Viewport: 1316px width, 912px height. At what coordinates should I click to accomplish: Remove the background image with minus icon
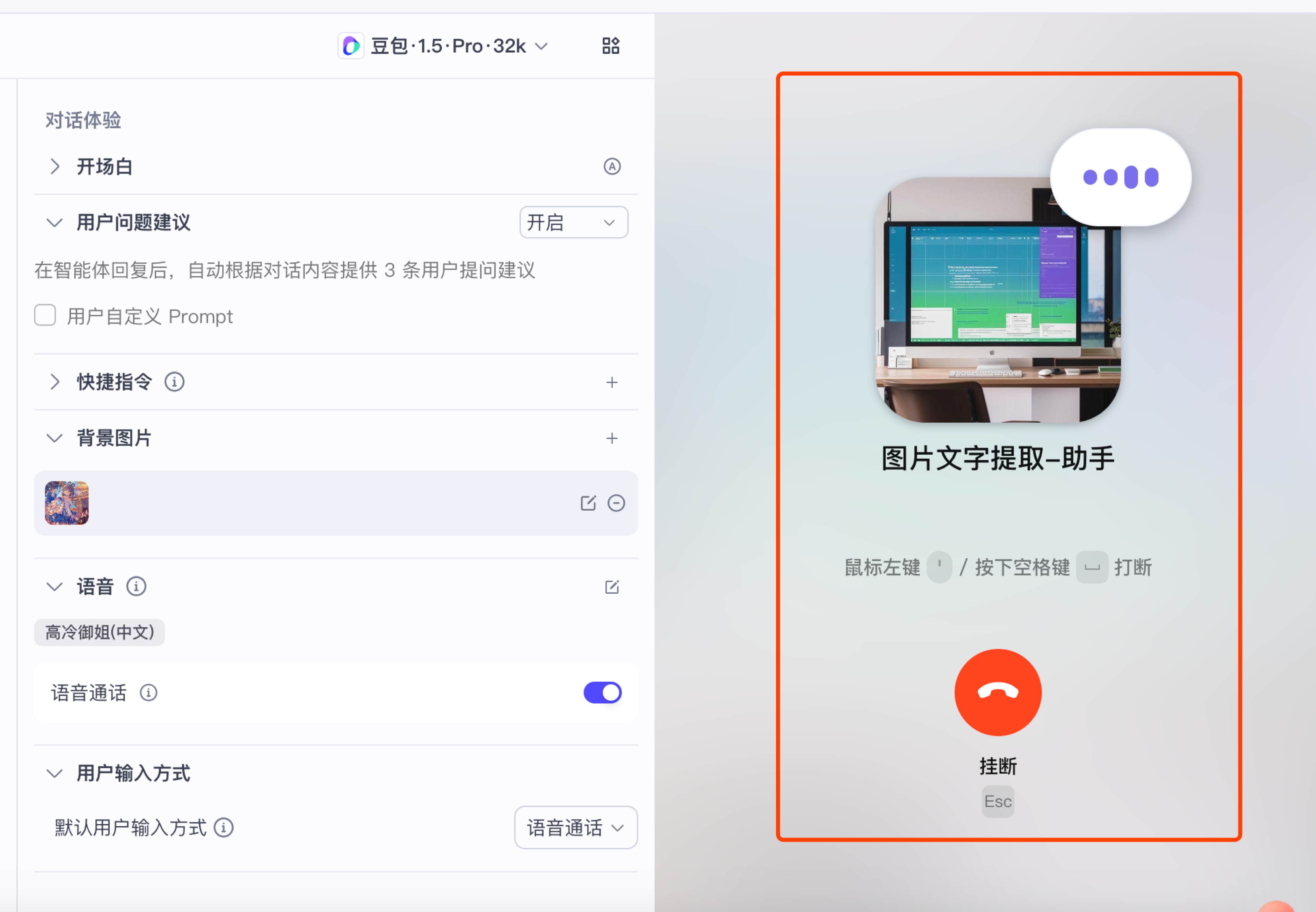tap(616, 503)
